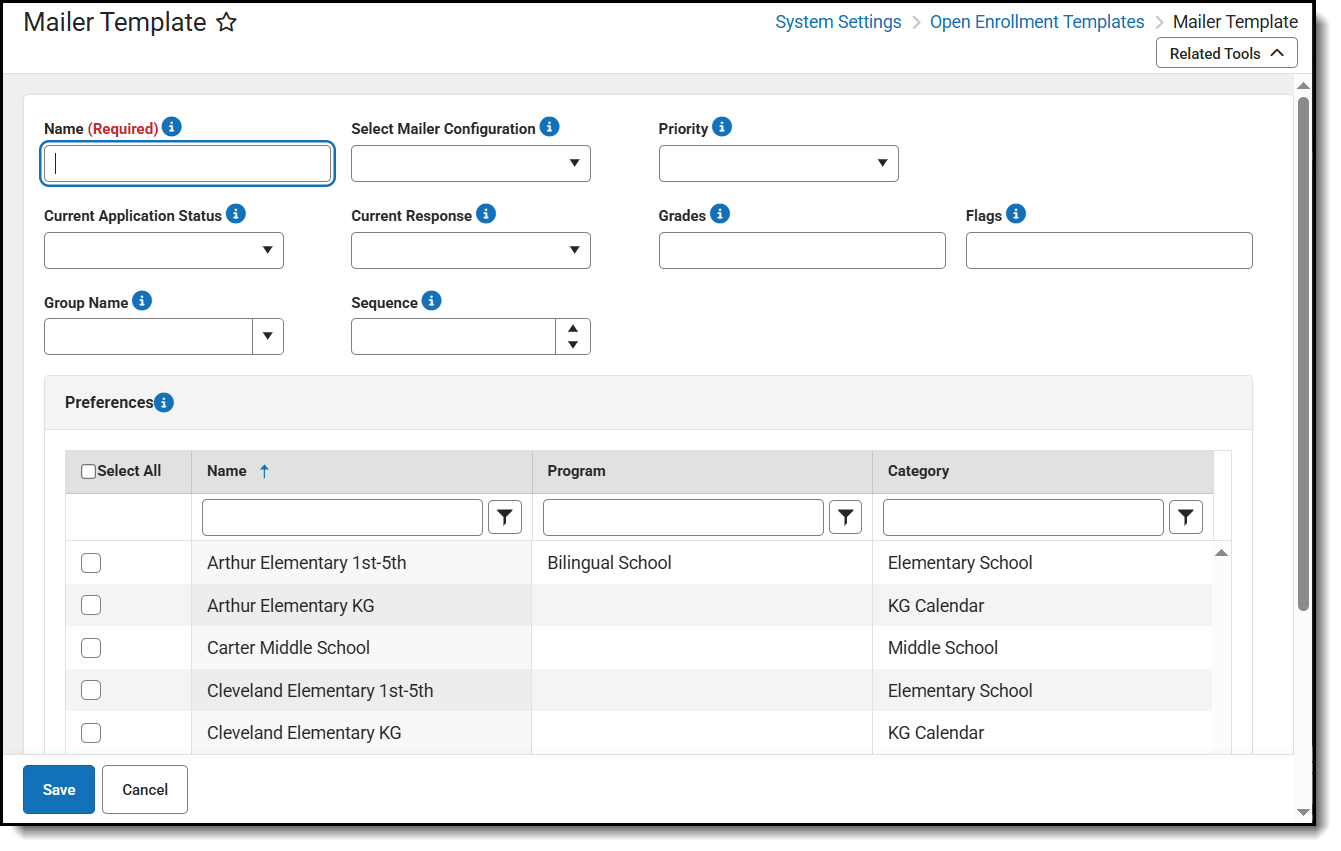Expand the Related Tools menu
The height and width of the screenshot is (851, 1341).
coord(1227,53)
